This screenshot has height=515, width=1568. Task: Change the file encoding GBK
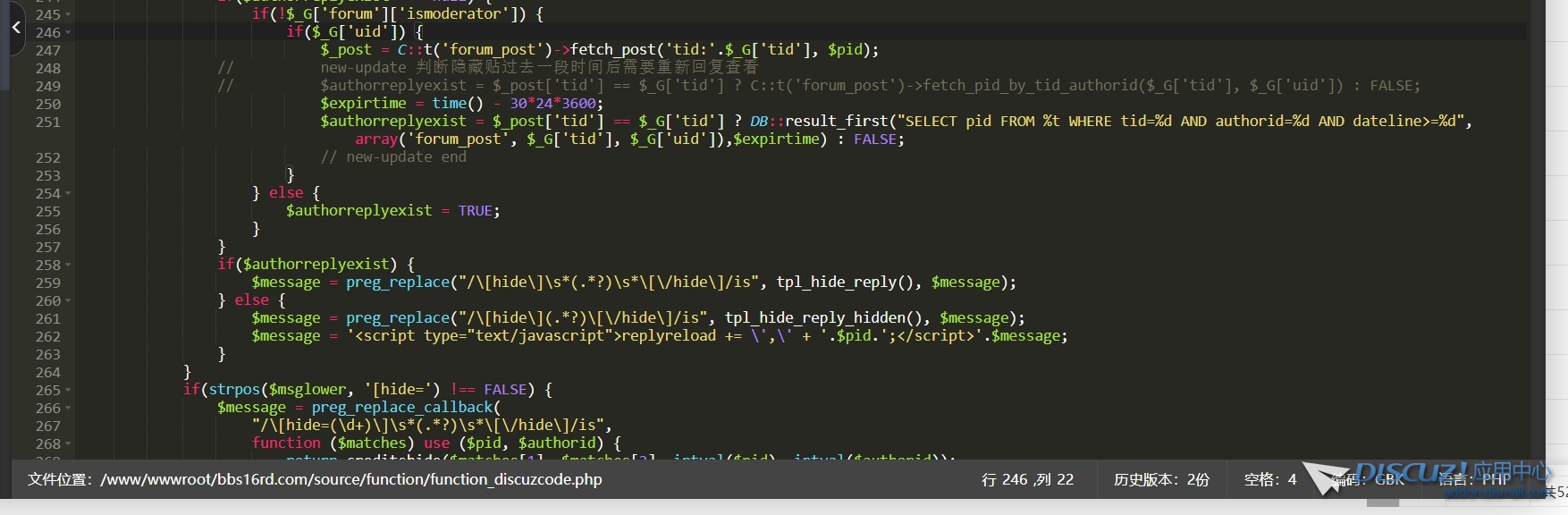pos(1368,479)
